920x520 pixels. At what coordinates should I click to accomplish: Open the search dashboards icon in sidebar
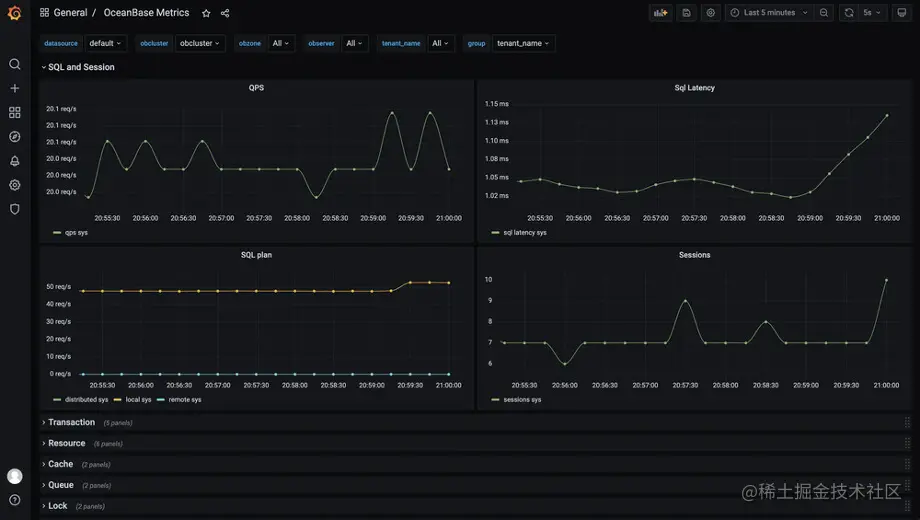click(x=15, y=64)
